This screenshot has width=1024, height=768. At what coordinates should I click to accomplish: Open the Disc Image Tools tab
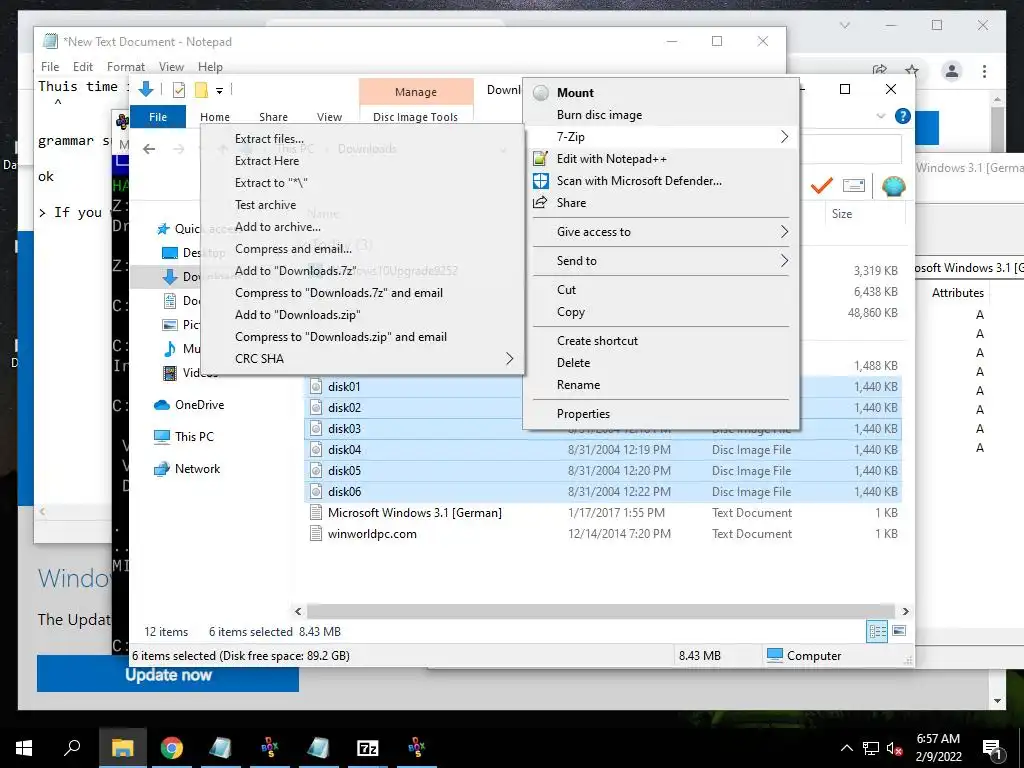[x=415, y=117]
